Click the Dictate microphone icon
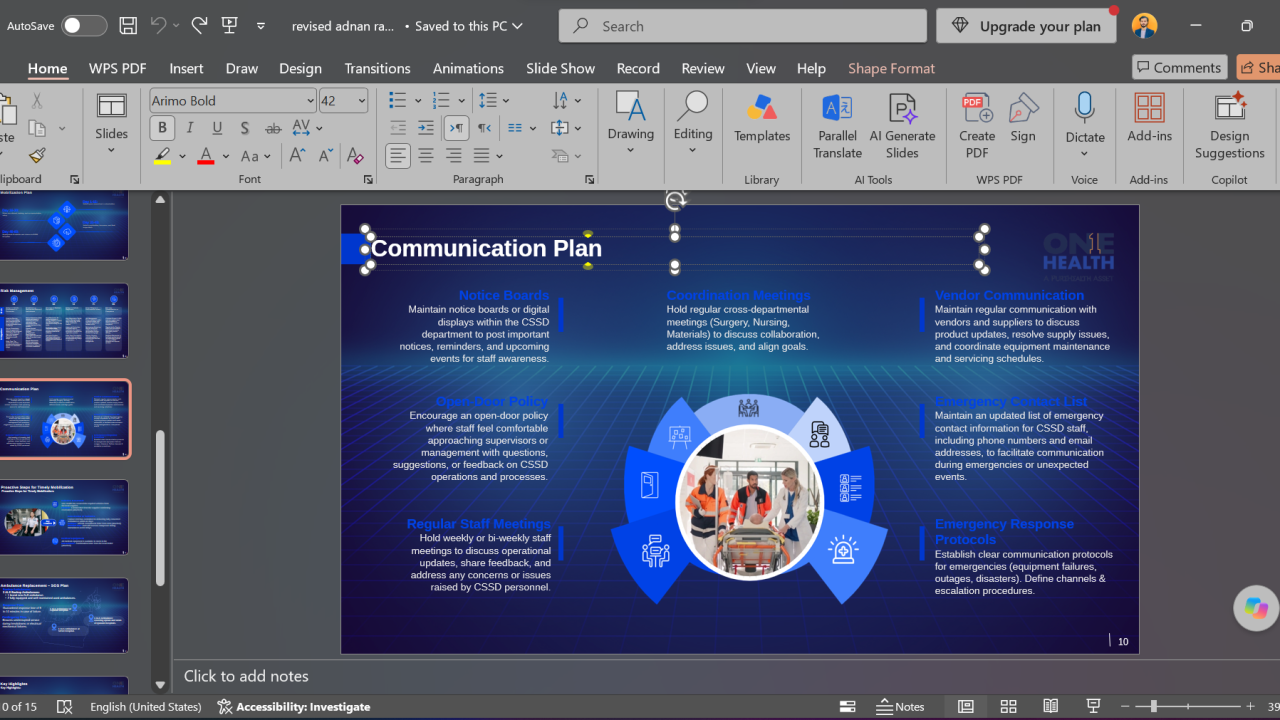The width and height of the screenshot is (1280, 720). pos(1085,108)
